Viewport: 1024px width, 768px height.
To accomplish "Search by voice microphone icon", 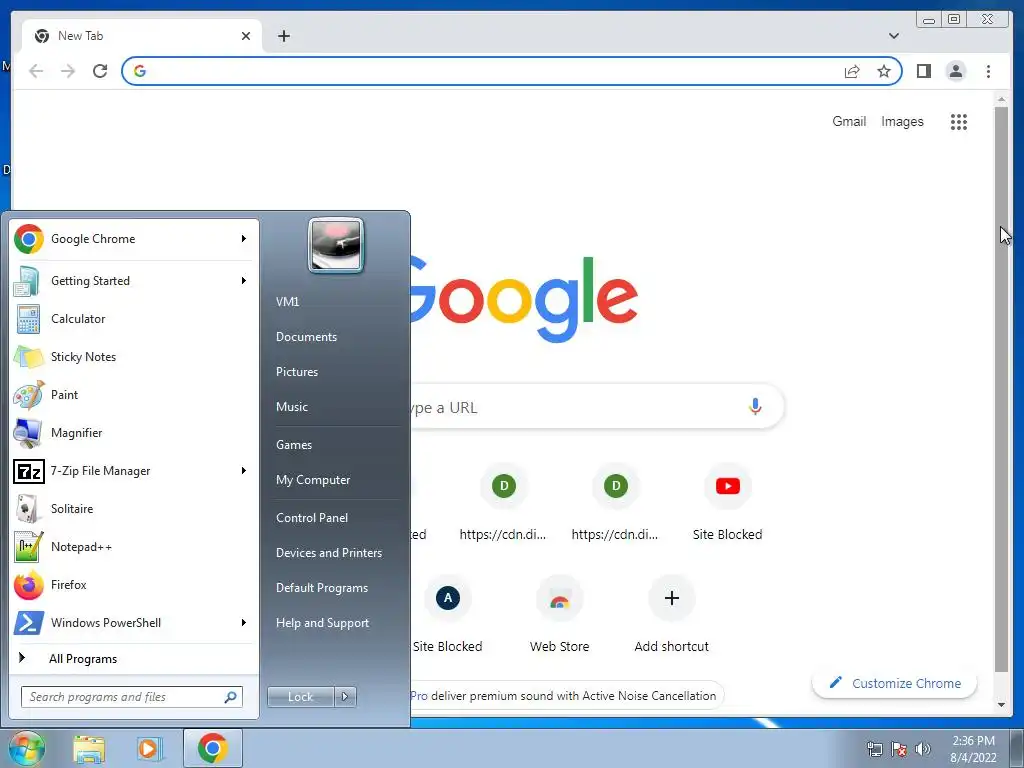I will click(755, 407).
